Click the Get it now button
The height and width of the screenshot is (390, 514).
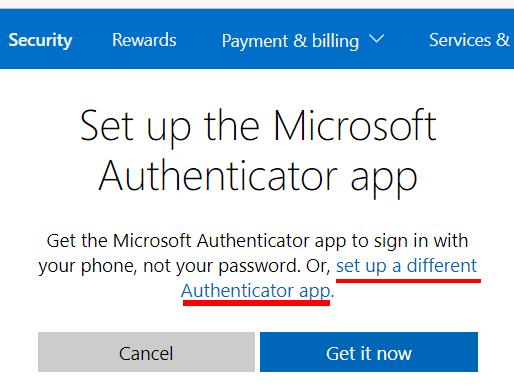(369, 352)
